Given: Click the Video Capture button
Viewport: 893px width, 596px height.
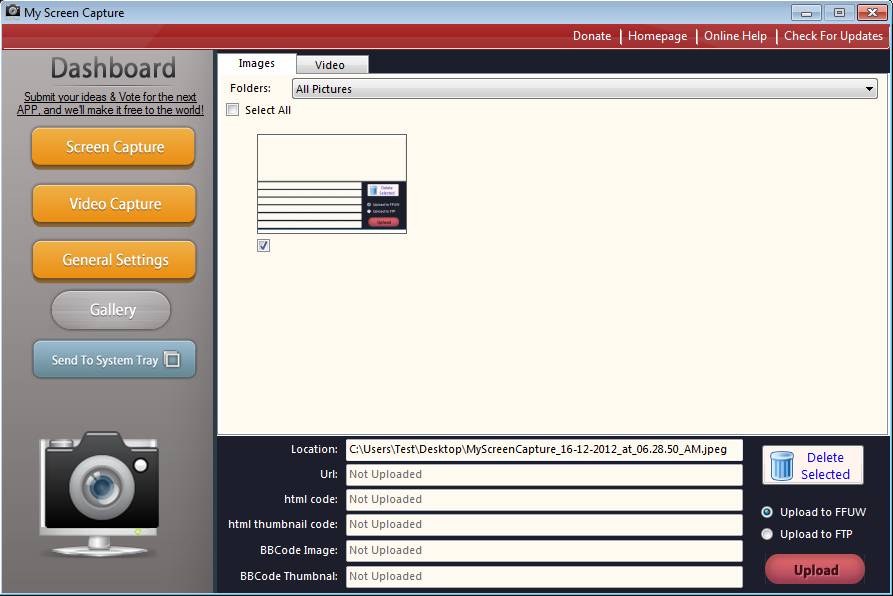Looking at the screenshot, I should point(114,204).
